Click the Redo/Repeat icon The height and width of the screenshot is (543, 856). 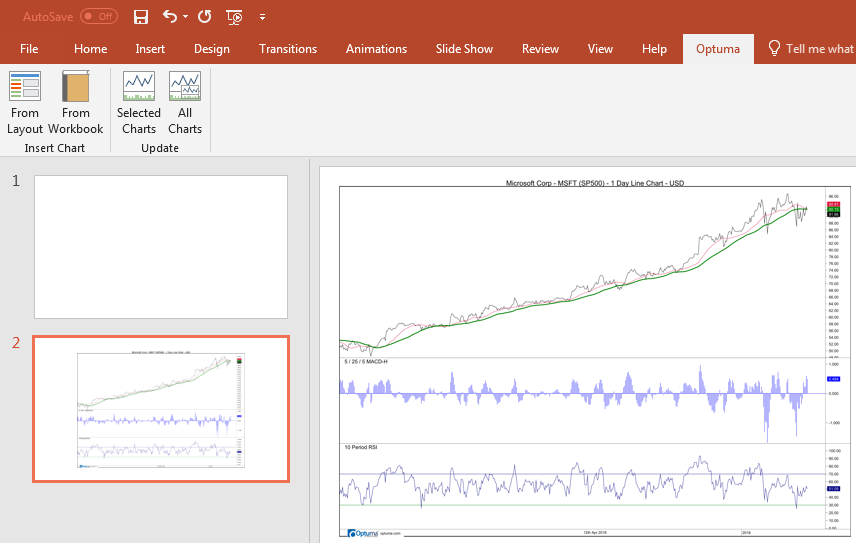tap(205, 17)
